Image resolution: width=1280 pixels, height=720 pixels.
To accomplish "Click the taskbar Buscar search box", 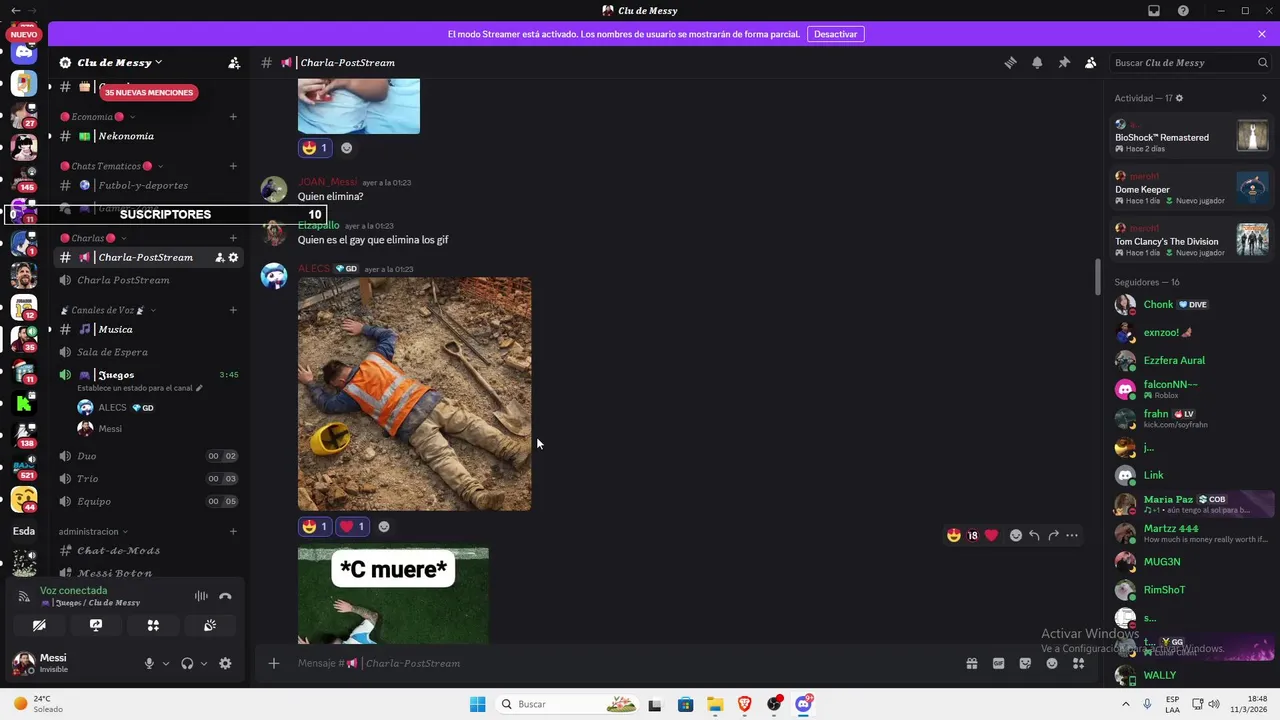I will pos(566,704).
